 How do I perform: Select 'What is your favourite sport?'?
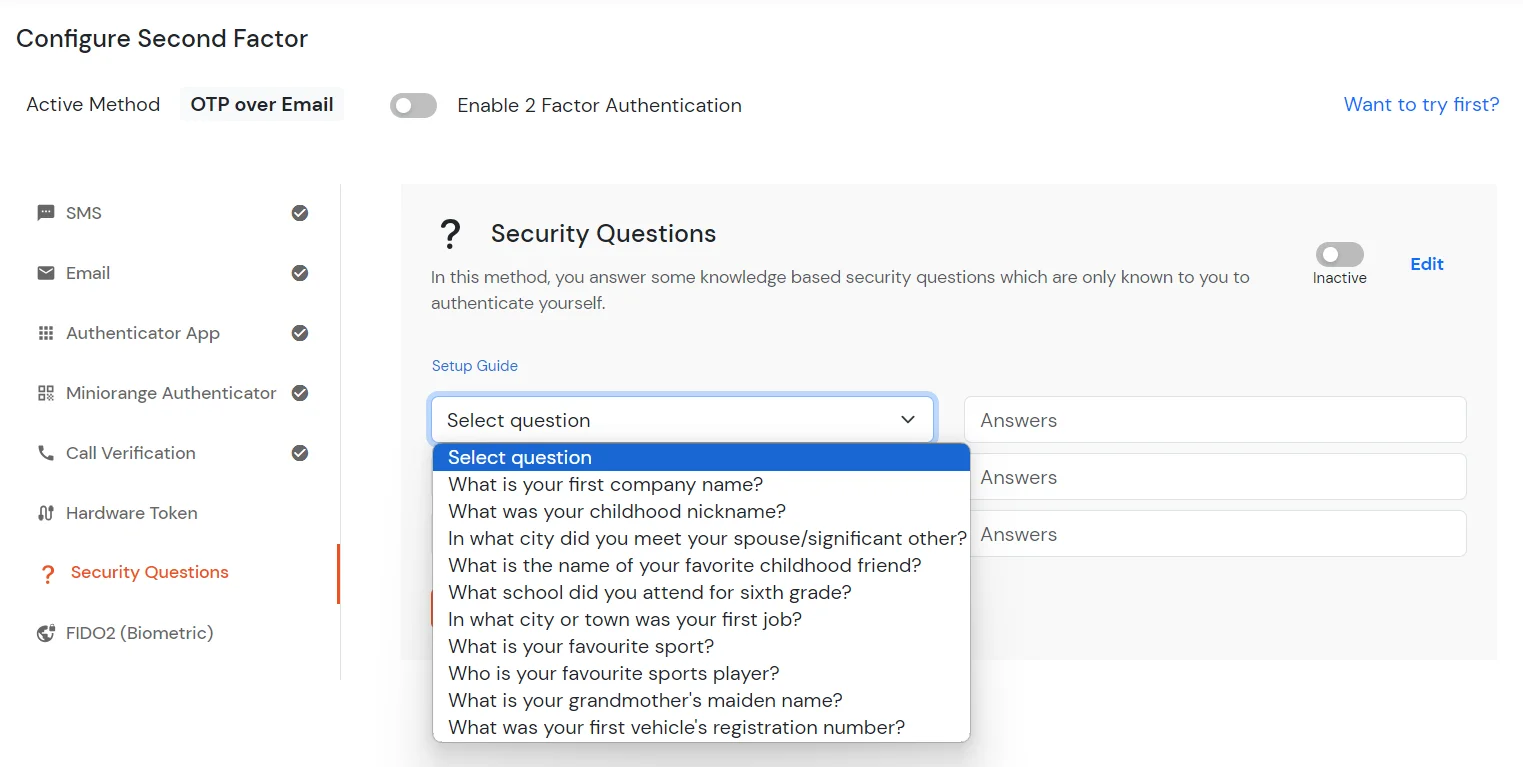tap(580, 646)
